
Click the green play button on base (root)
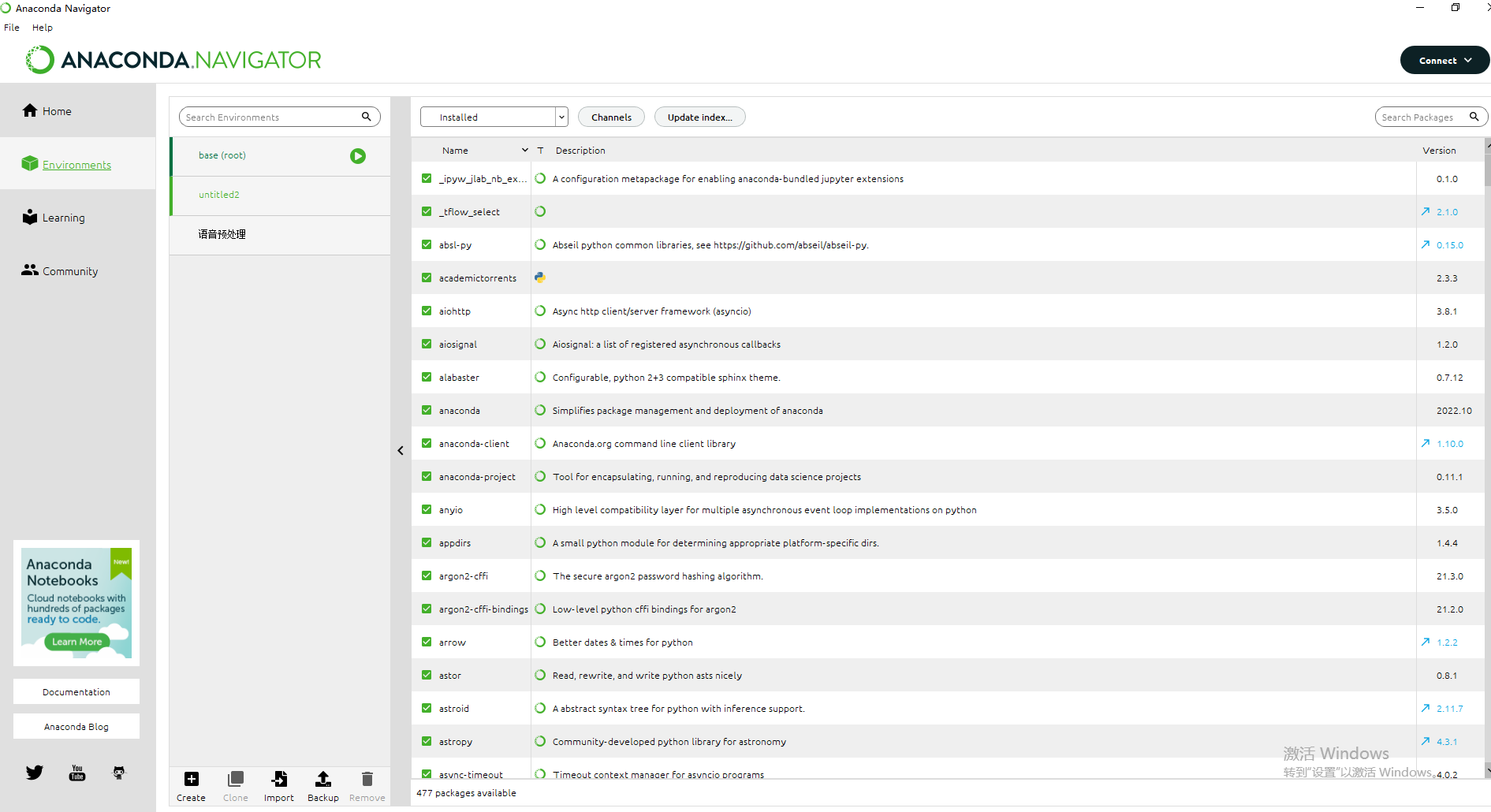click(358, 156)
